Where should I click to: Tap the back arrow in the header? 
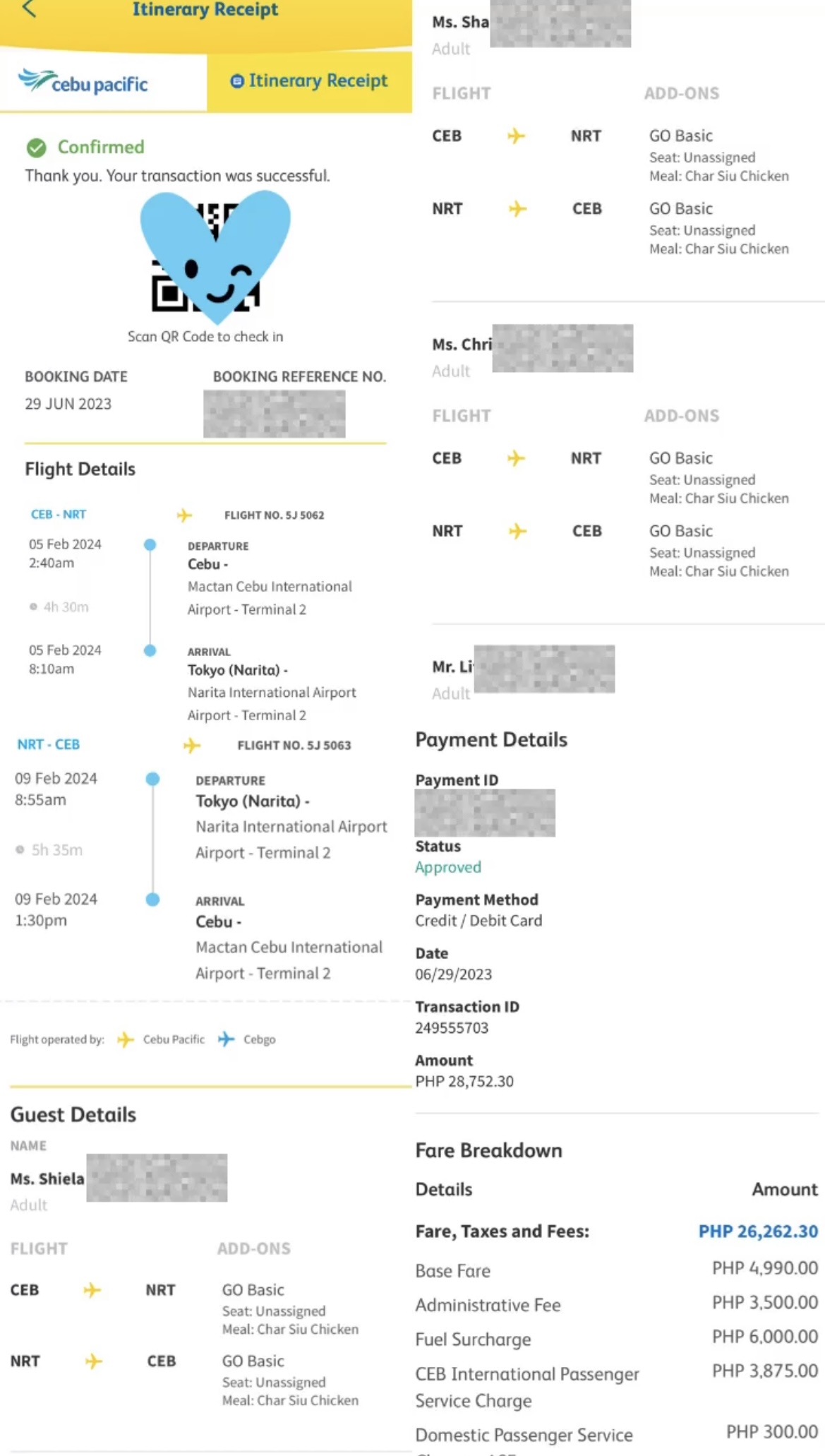click(29, 9)
